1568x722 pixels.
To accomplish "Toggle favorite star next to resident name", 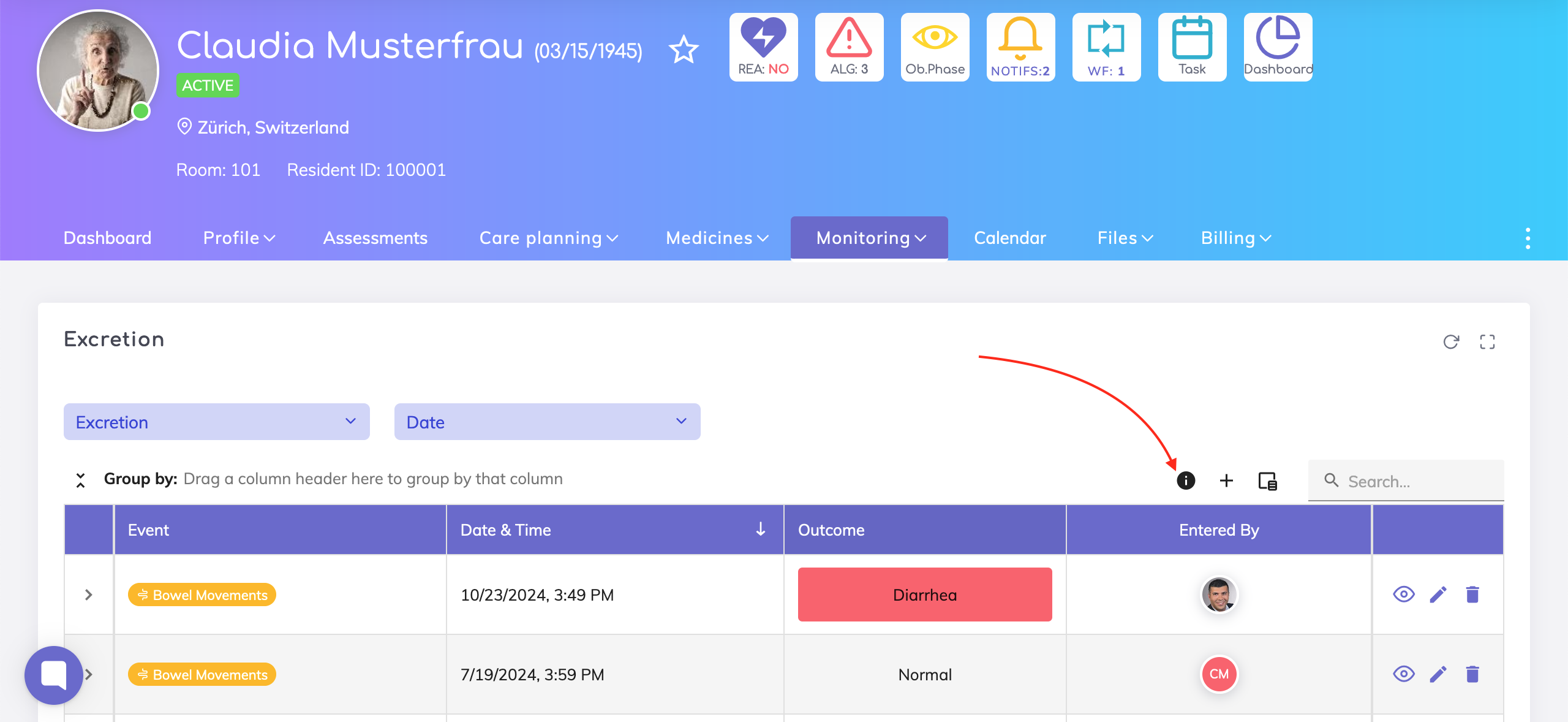I will (684, 50).
